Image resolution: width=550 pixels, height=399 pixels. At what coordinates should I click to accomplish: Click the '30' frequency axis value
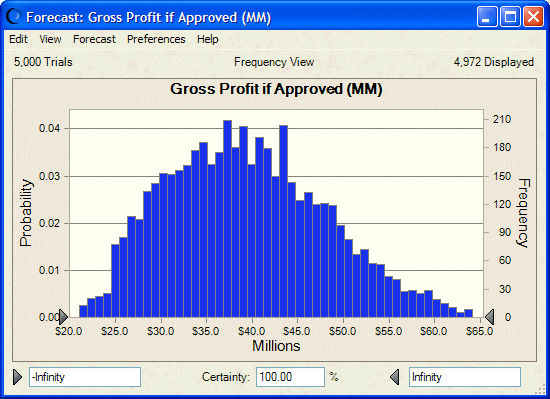click(x=505, y=289)
